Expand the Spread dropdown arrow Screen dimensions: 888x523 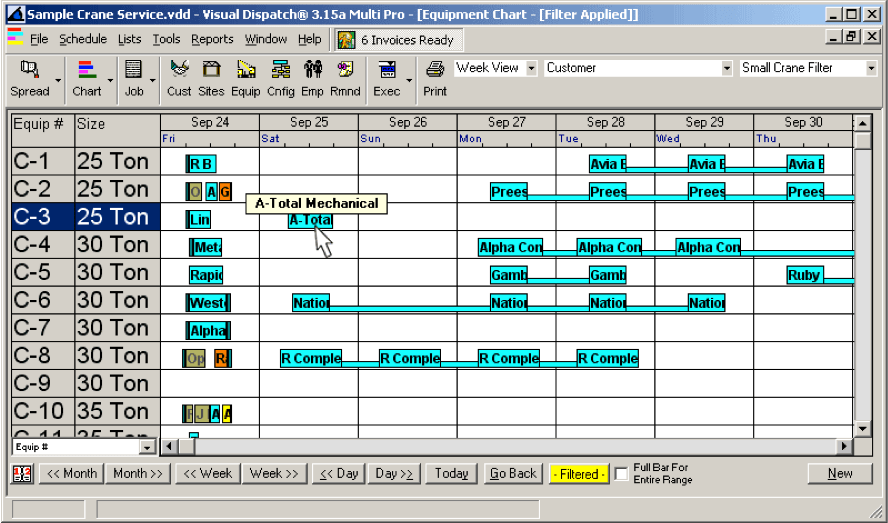[x=58, y=80]
